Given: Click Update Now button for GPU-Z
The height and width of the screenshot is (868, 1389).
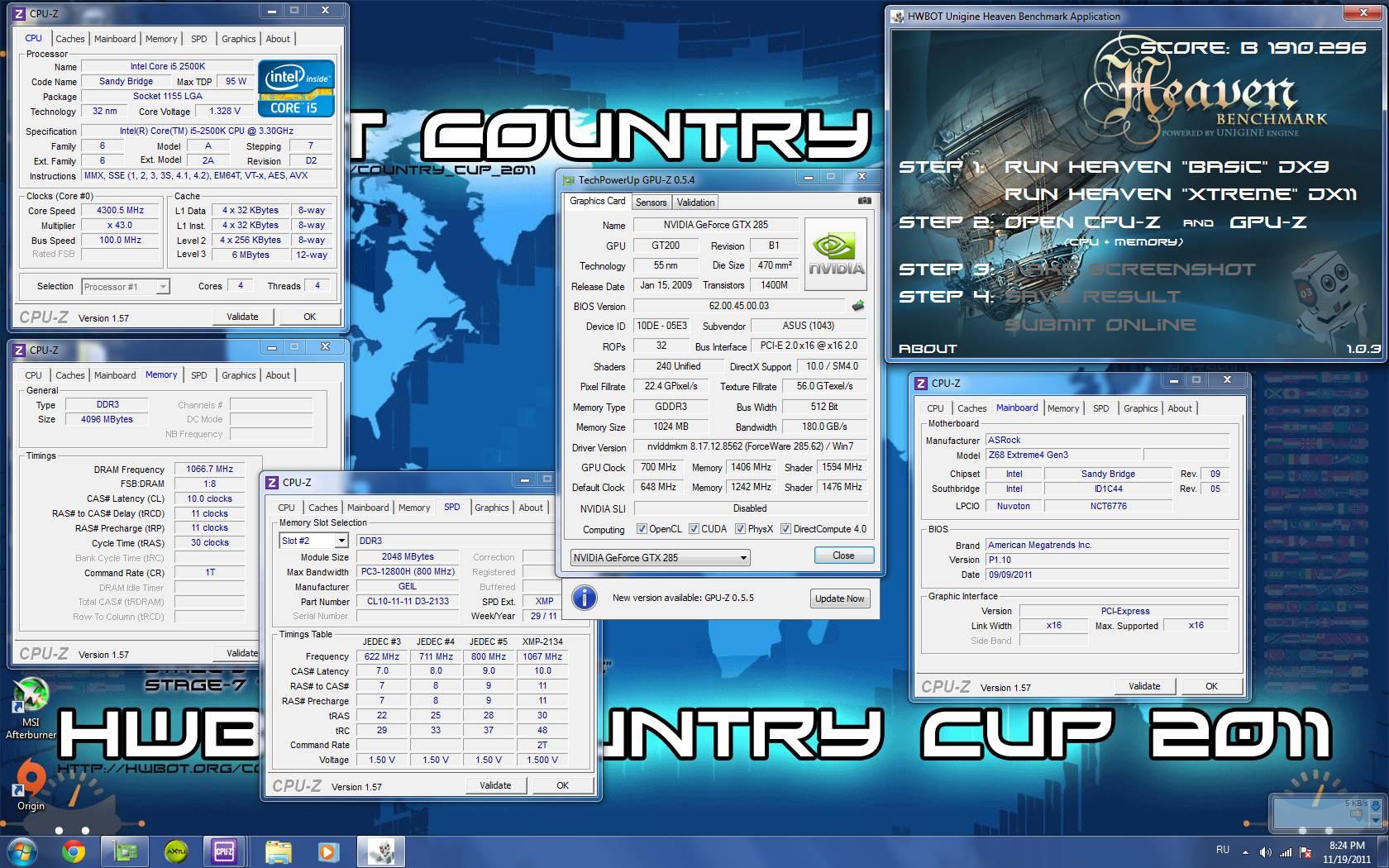Looking at the screenshot, I should point(839,599).
